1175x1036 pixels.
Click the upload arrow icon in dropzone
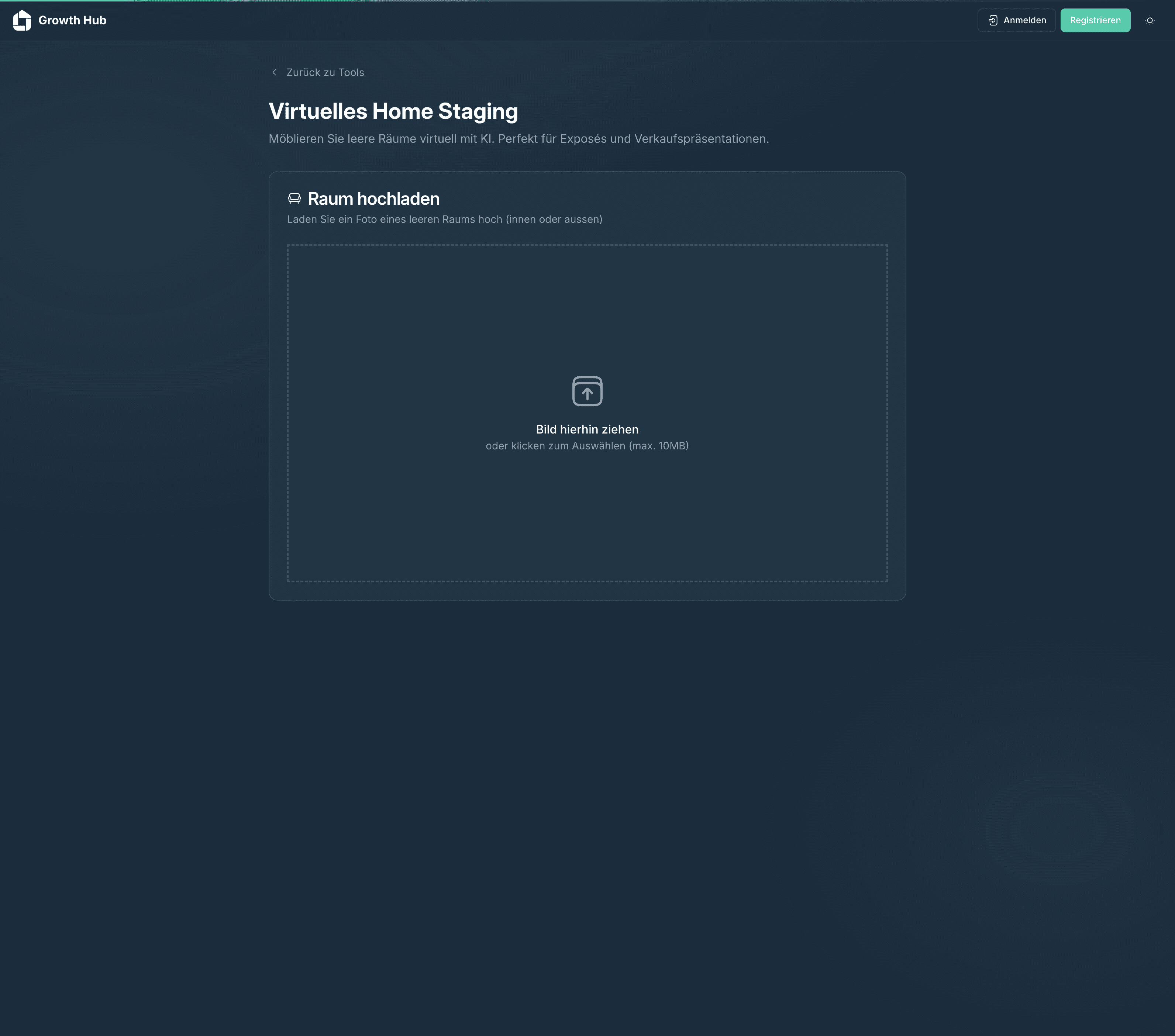click(587, 391)
